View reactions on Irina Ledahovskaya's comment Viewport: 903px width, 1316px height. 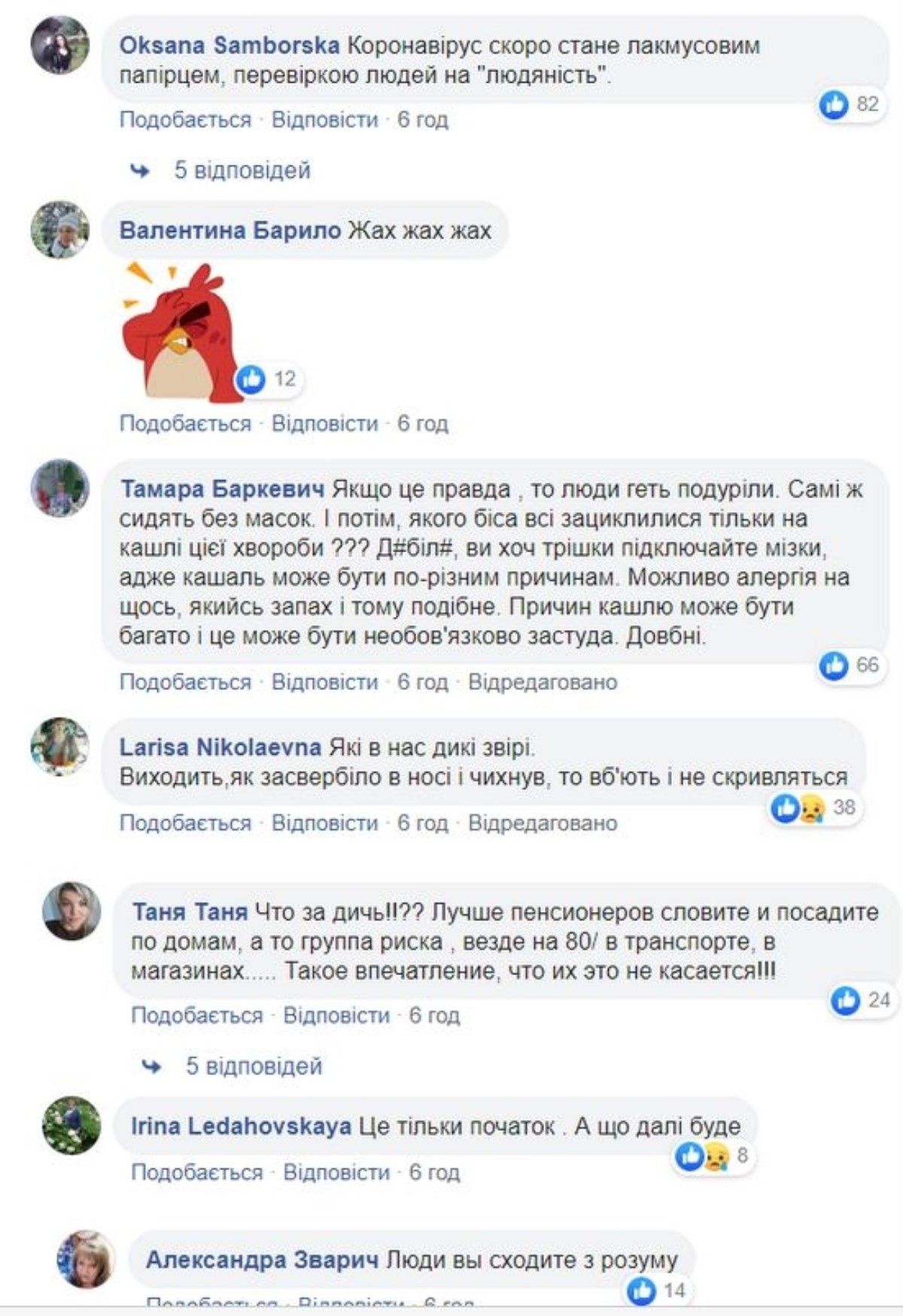pos(711,1156)
